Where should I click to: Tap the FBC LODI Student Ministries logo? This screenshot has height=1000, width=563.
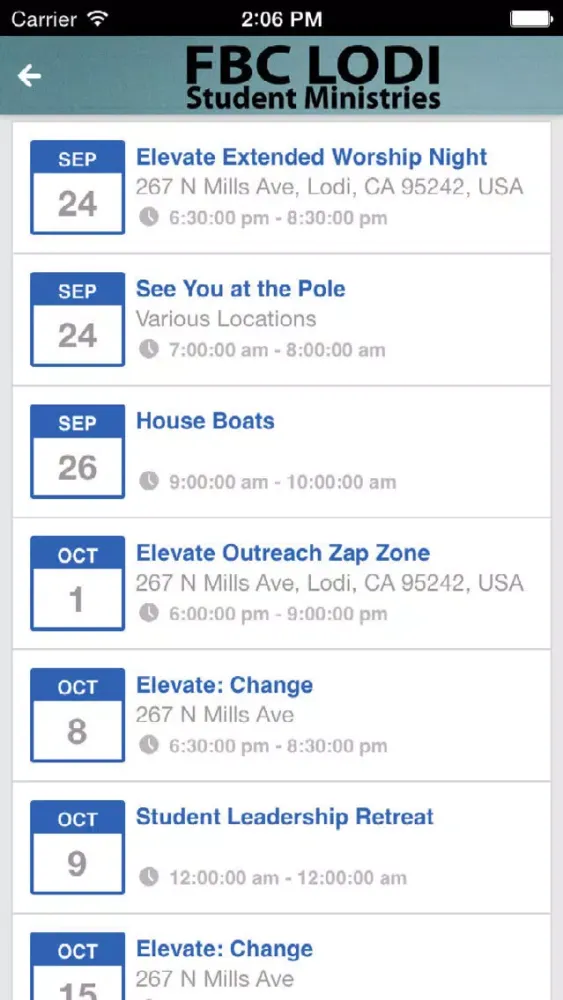point(313,78)
